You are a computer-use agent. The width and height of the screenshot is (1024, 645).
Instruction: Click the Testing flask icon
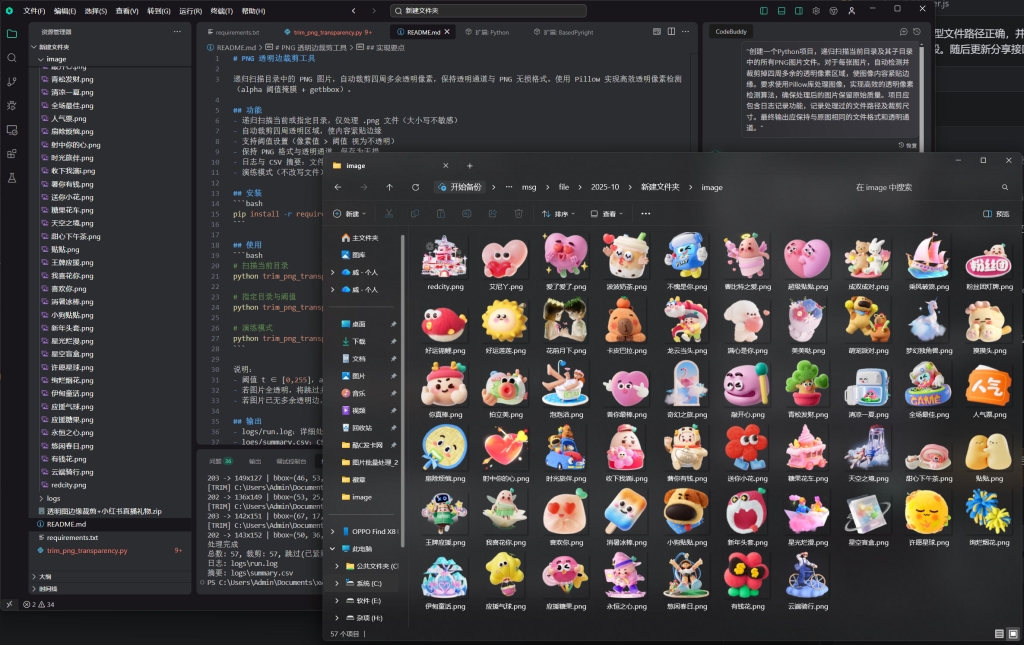pyautogui.click(x=12, y=177)
